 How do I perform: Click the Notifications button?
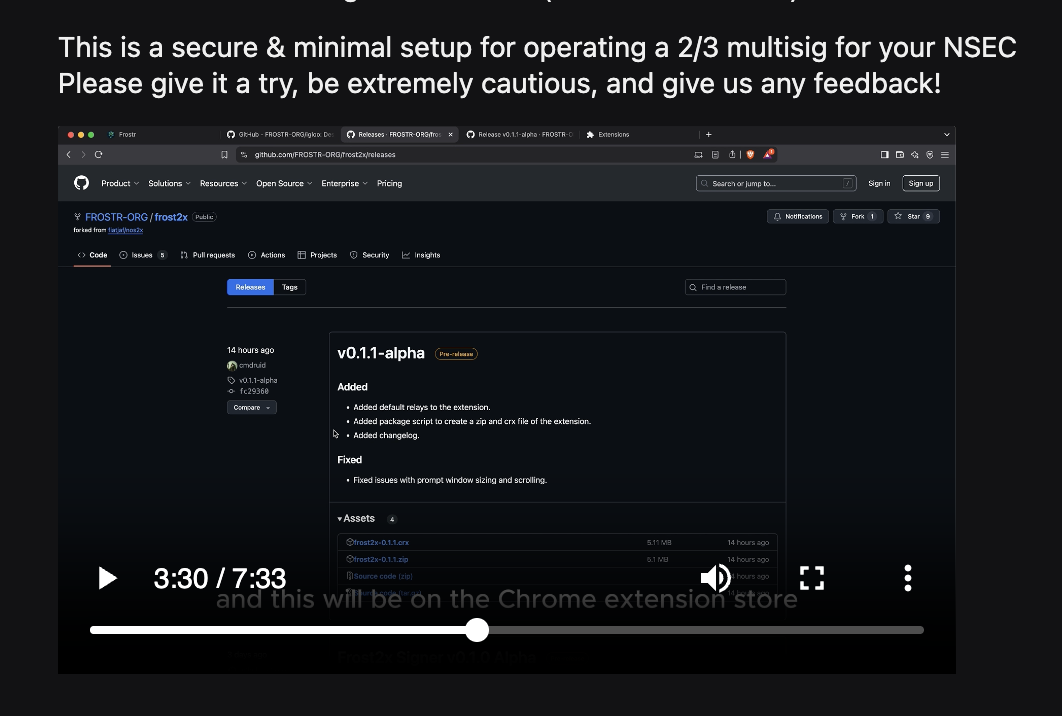point(797,217)
